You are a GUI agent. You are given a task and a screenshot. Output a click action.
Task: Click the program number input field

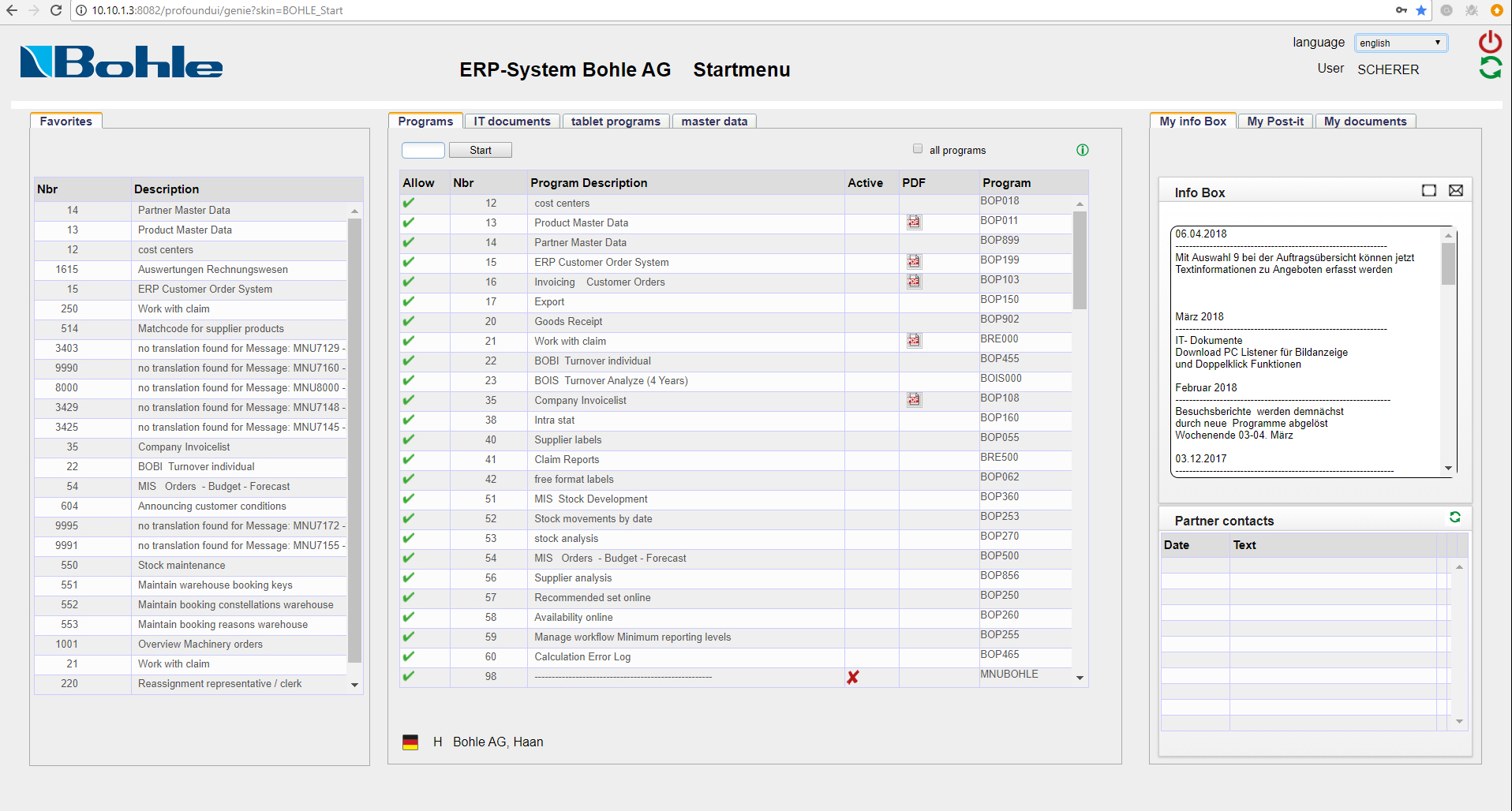tap(424, 150)
